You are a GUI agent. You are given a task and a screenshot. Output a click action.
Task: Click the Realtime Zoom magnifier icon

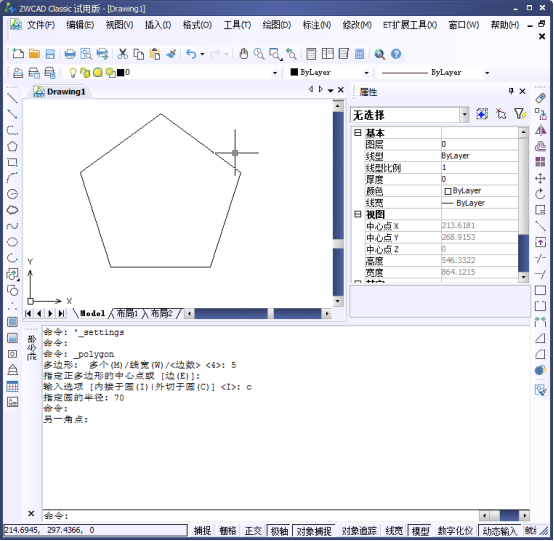tap(259, 54)
